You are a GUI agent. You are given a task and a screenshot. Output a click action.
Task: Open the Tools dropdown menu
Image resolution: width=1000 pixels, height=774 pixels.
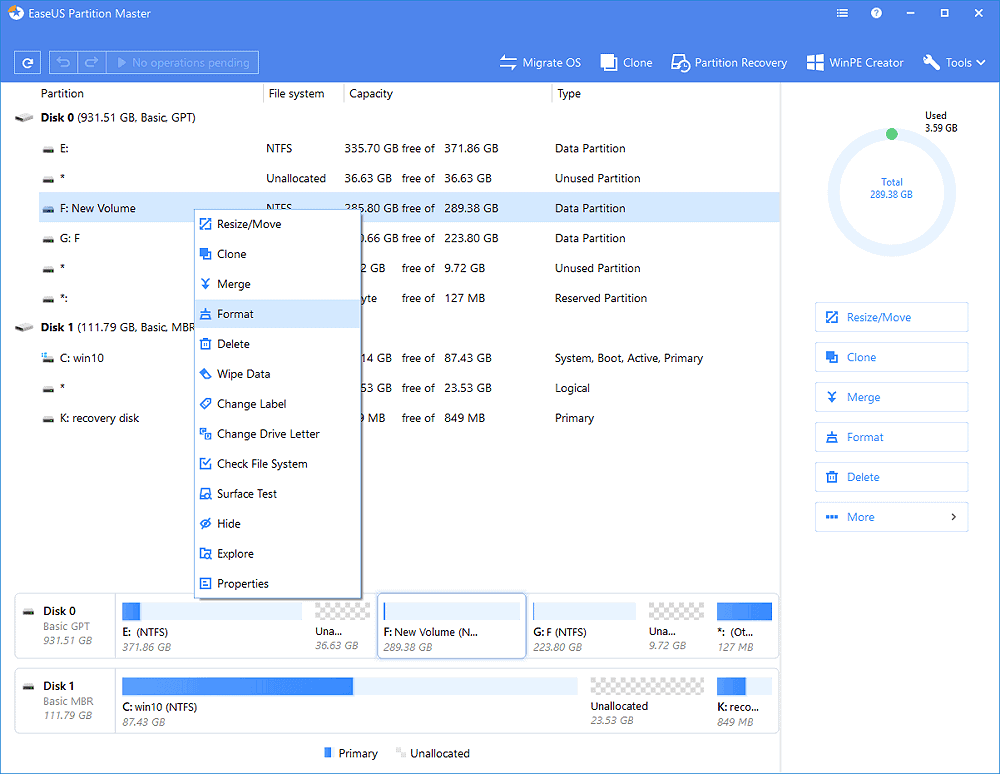pos(954,63)
